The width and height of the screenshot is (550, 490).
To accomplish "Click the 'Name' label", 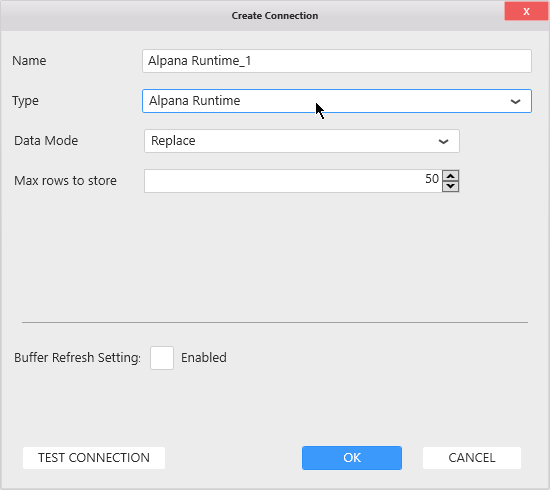I will coord(29,61).
